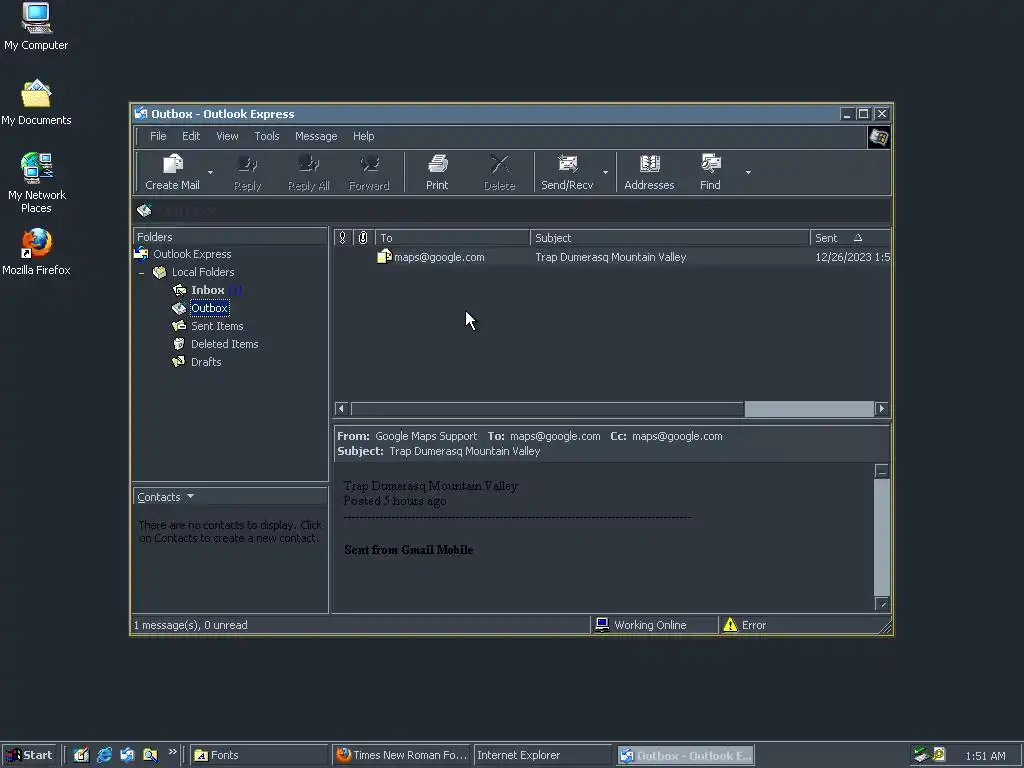Image resolution: width=1024 pixels, height=768 pixels.
Task: Click Cc address maps@google.com in preview header
Action: click(x=677, y=436)
